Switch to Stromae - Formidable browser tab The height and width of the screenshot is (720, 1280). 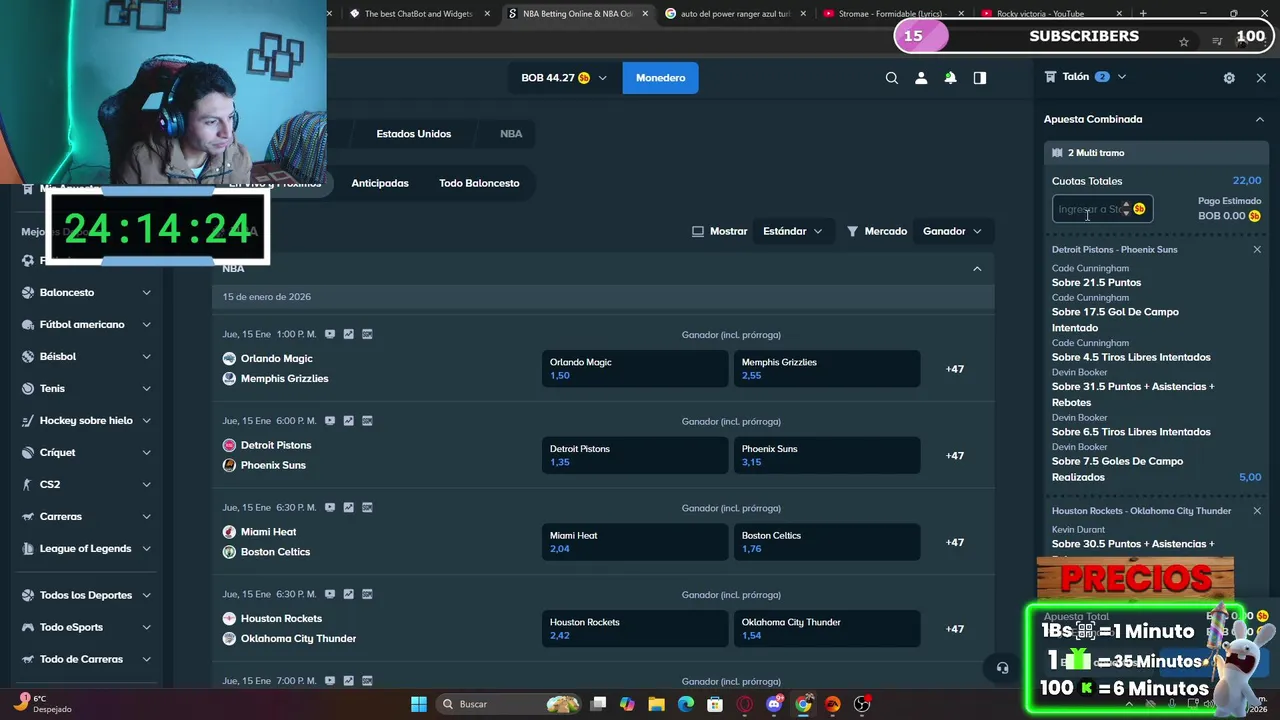pyautogui.click(x=893, y=14)
